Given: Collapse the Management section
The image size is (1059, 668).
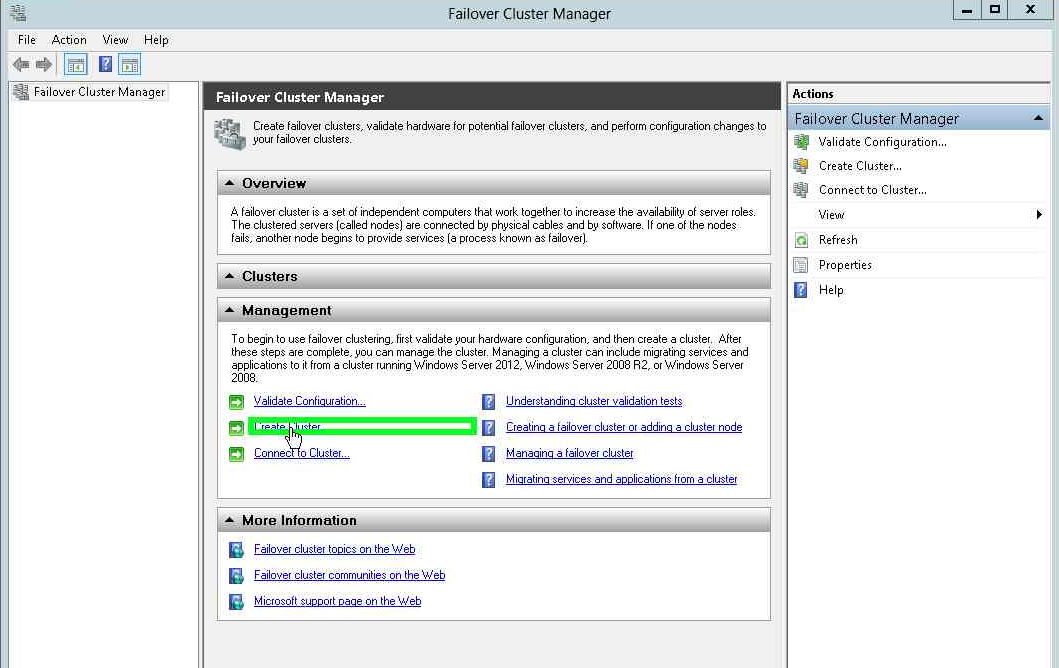Looking at the screenshot, I should 230,310.
